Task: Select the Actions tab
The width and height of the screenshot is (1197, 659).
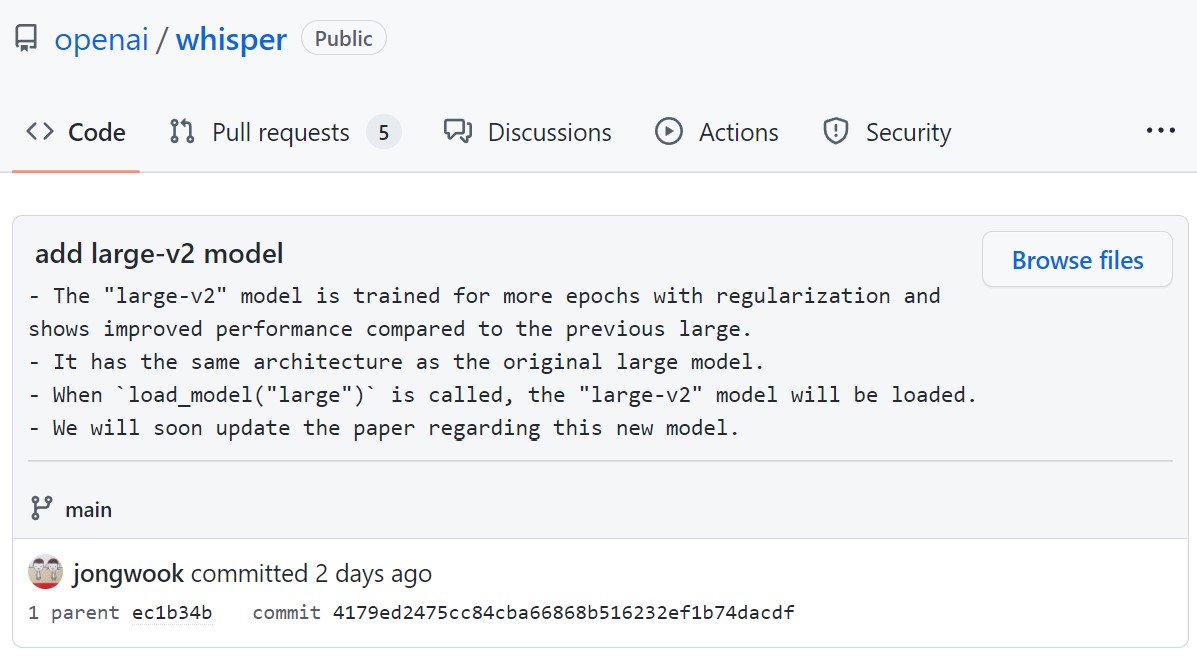Action: pyautogui.click(x=717, y=132)
